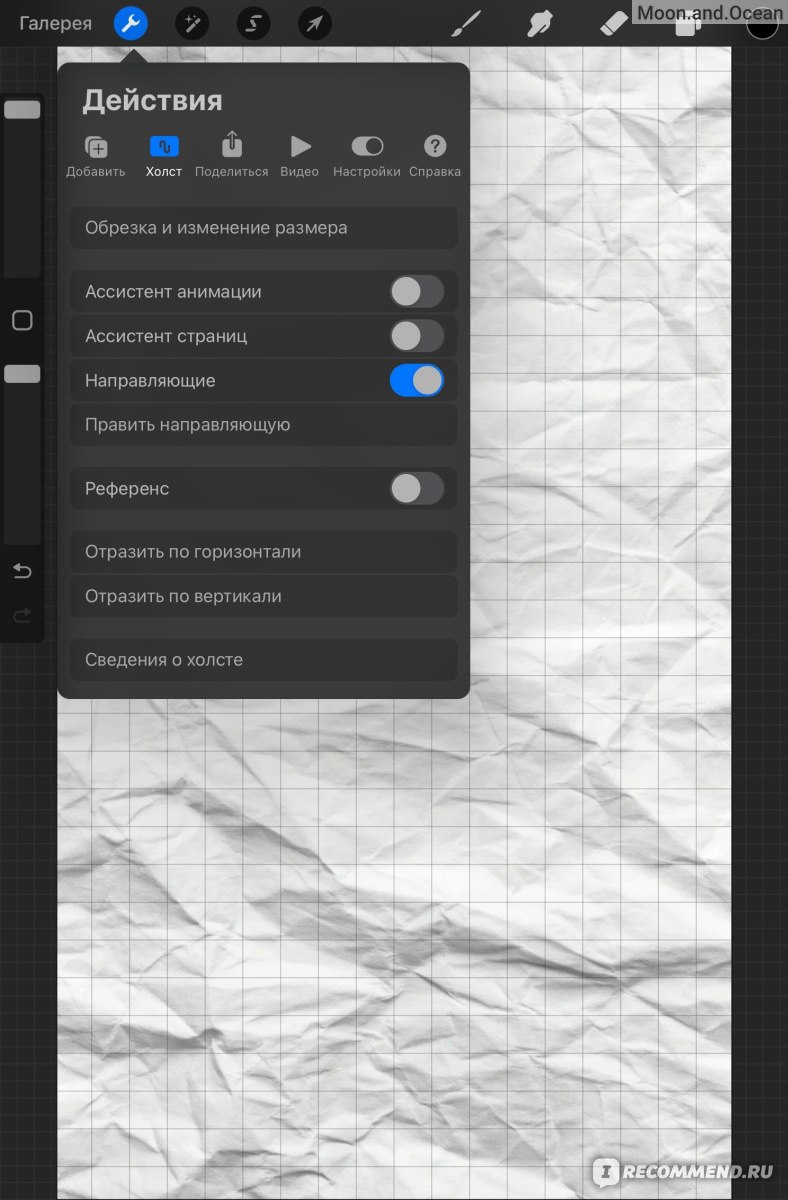The image size is (788, 1200).
Task: Open the Видео tab
Action: tap(300, 157)
